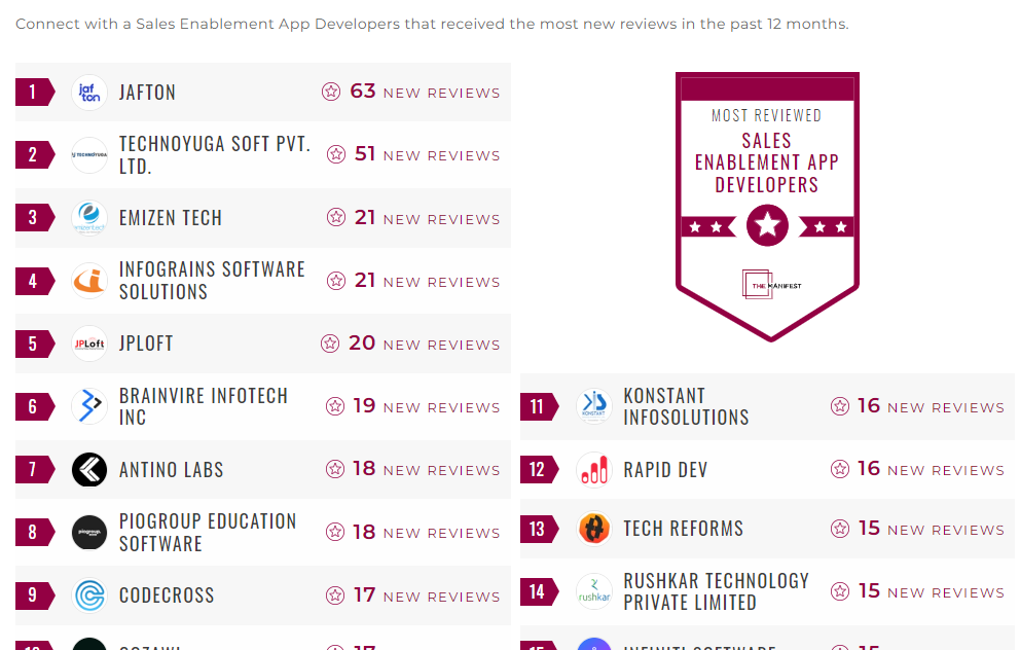Click the Rushkar Technology logo
1020x650 pixels.
594,592
